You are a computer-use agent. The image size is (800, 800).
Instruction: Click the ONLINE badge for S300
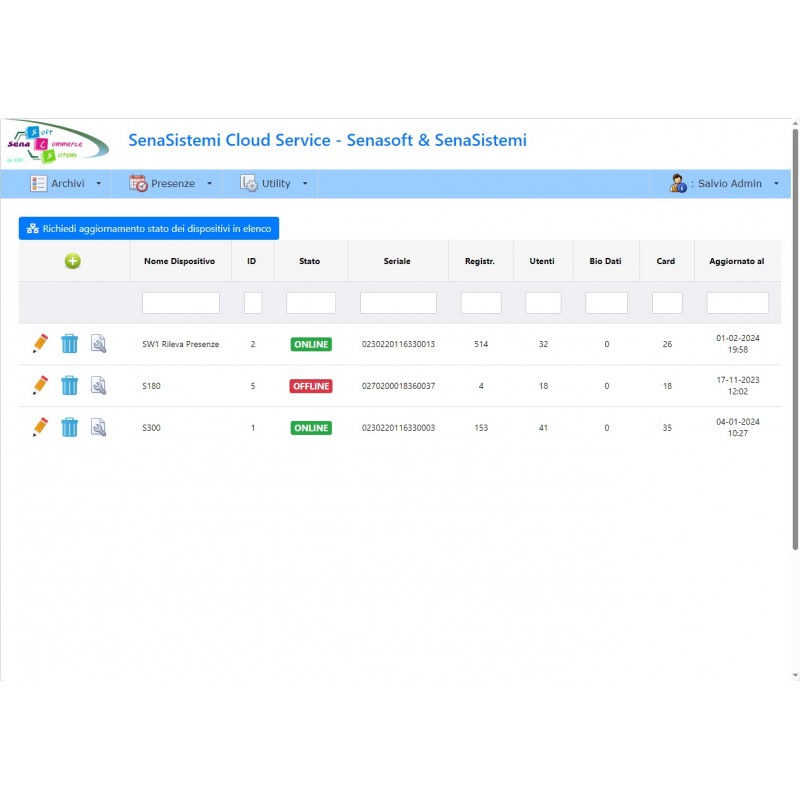point(311,428)
